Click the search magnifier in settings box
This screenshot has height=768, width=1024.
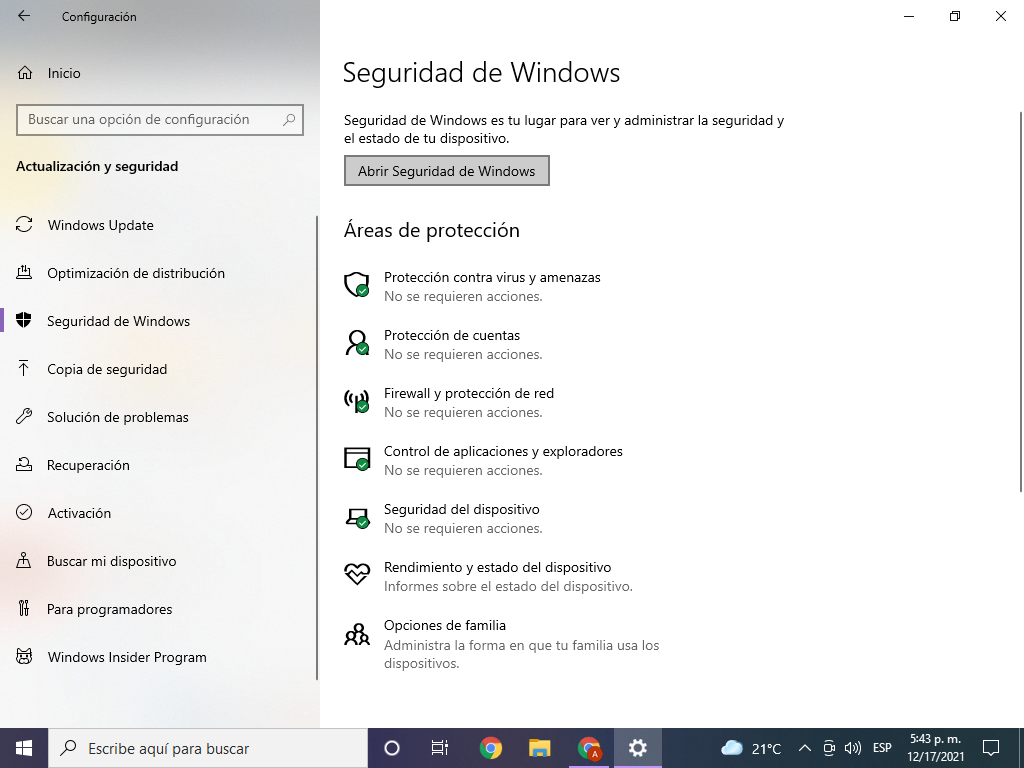289,120
